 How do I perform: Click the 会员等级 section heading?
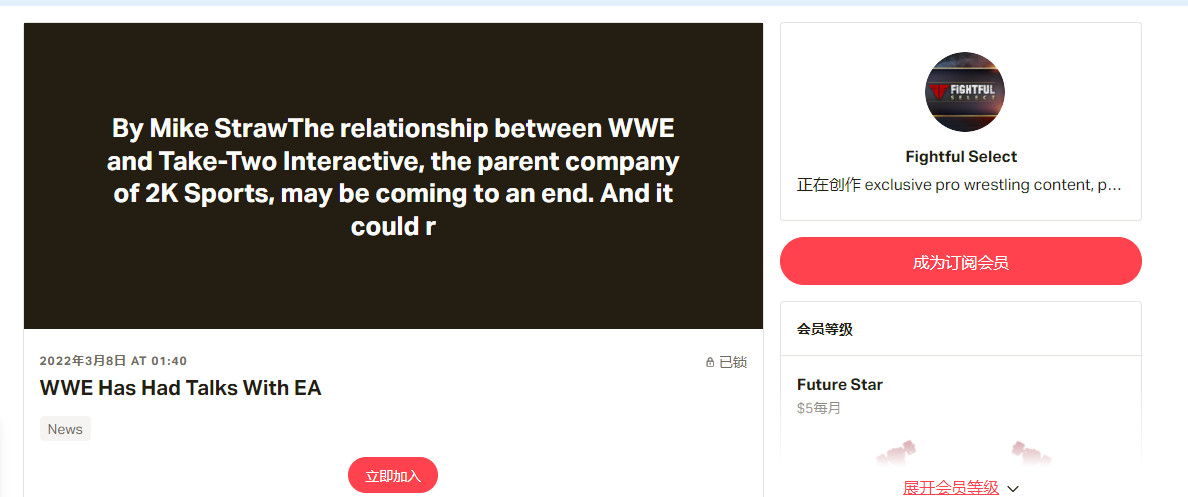click(825, 329)
